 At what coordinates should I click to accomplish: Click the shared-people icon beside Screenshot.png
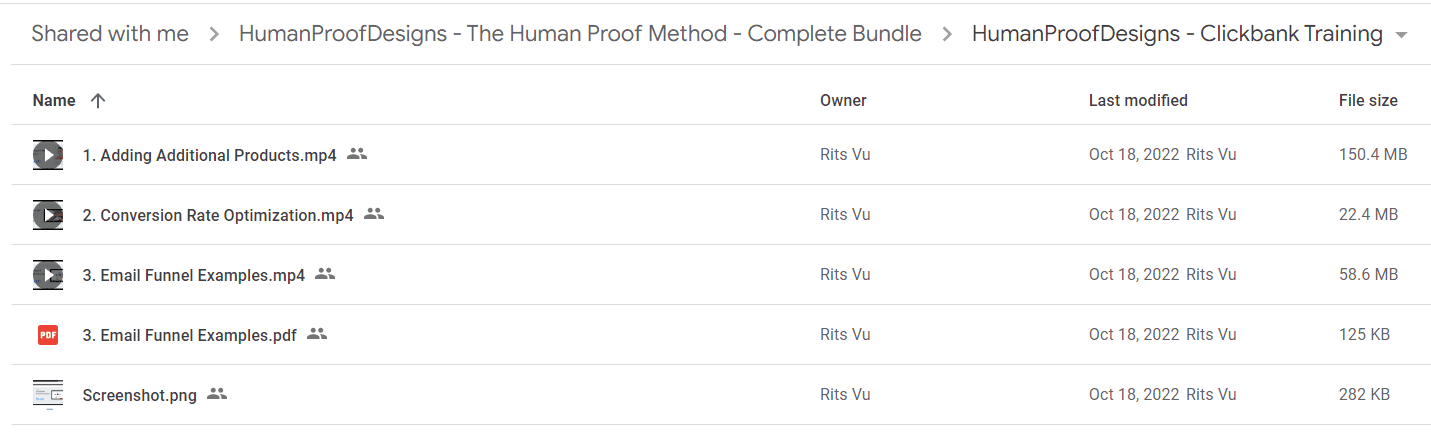point(217,394)
